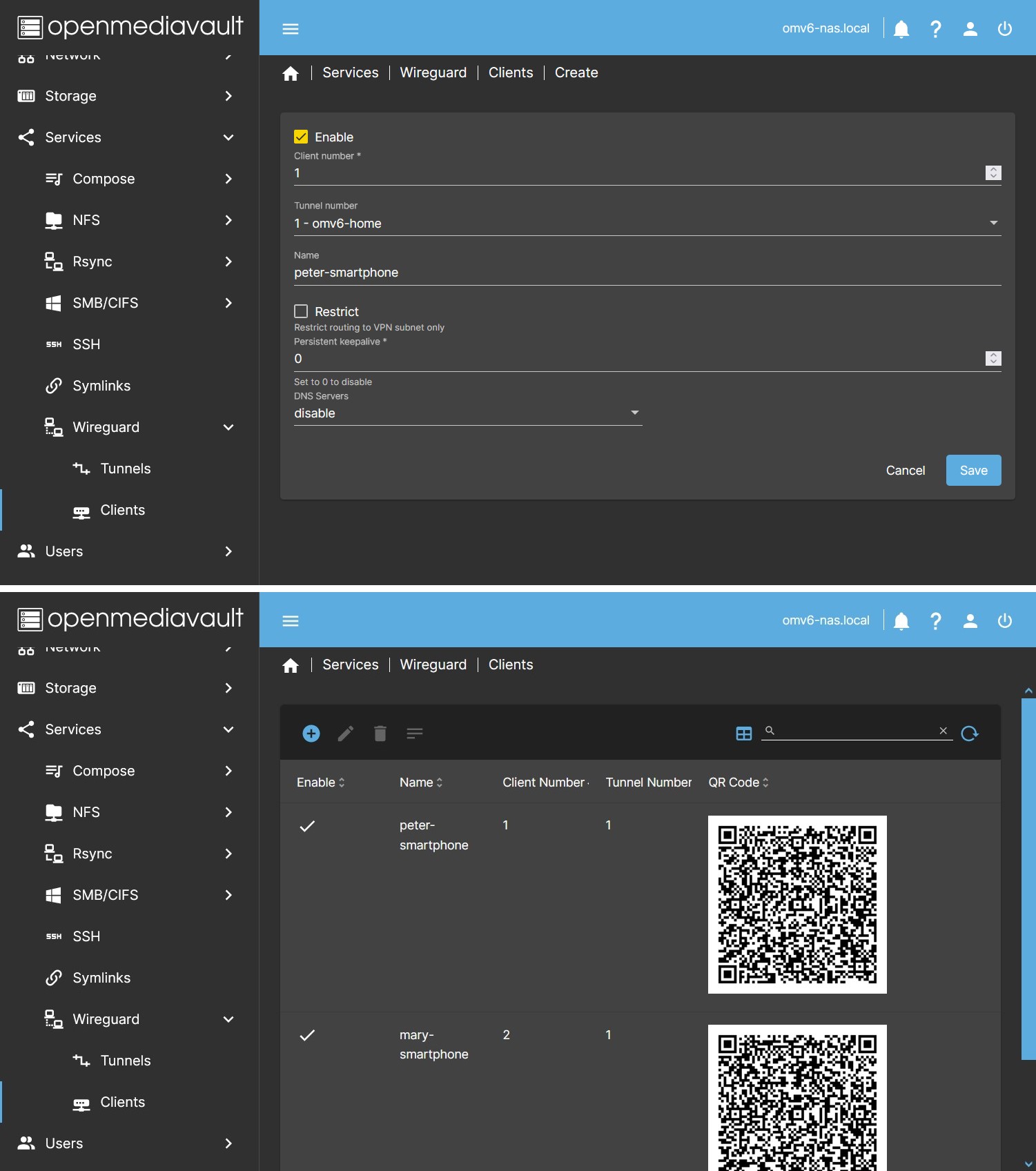1036x1171 pixels.
Task: Click the QR code for peter-smartphone
Action: pyautogui.click(x=797, y=905)
